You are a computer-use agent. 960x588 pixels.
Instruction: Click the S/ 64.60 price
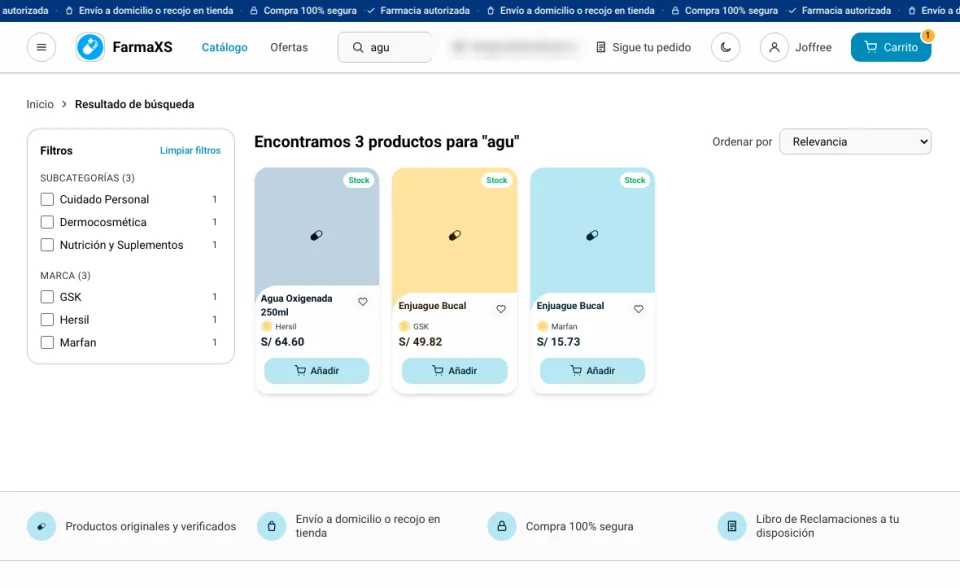pyautogui.click(x=282, y=342)
